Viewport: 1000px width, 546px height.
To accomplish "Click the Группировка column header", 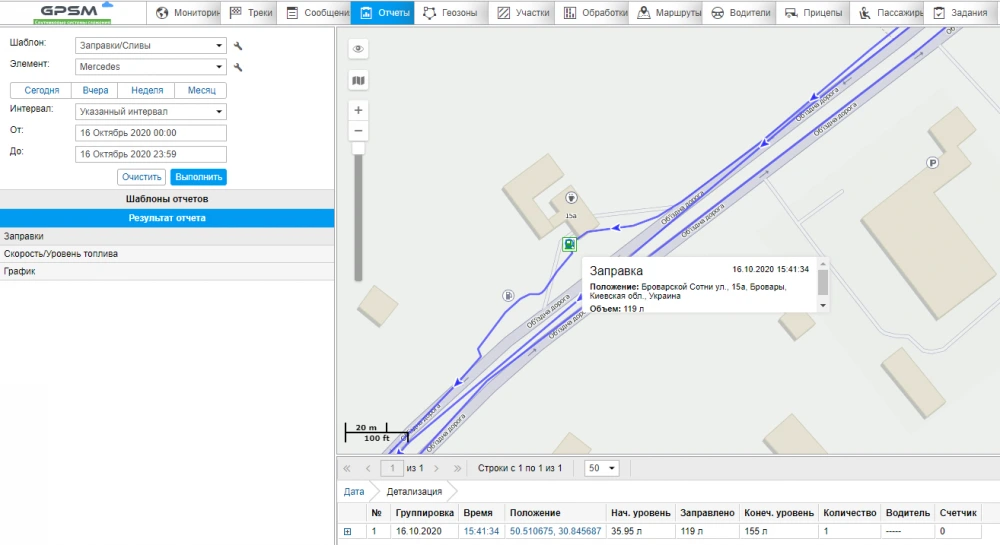I will pos(424,513).
